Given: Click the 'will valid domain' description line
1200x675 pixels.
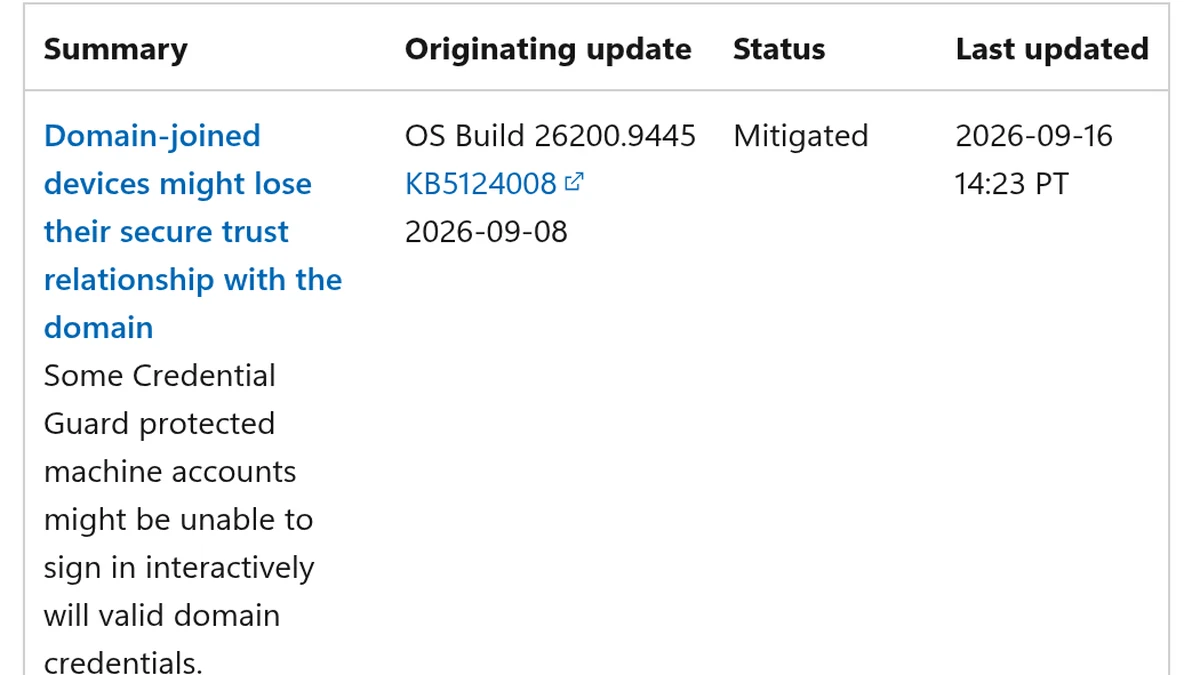Looking at the screenshot, I should point(162,615).
